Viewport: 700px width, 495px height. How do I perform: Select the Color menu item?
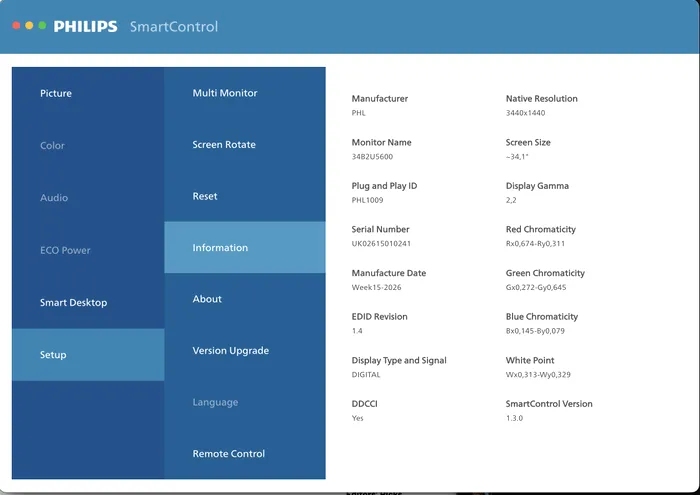pyautogui.click(x=88, y=146)
